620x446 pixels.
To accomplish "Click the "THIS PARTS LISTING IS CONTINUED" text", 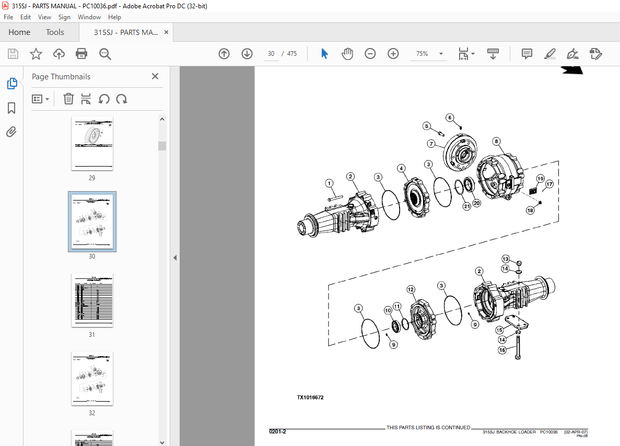I will (x=428, y=427).
